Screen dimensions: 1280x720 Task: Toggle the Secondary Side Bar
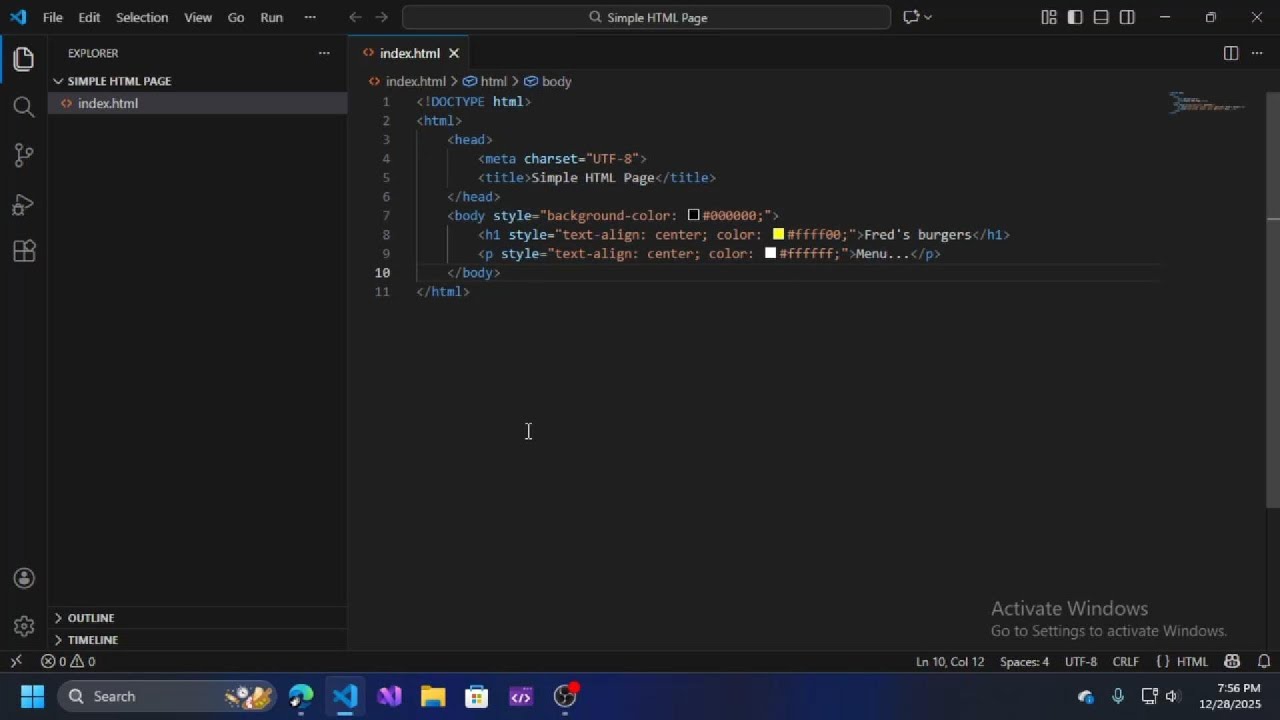pyautogui.click(x=1127, y=17)
